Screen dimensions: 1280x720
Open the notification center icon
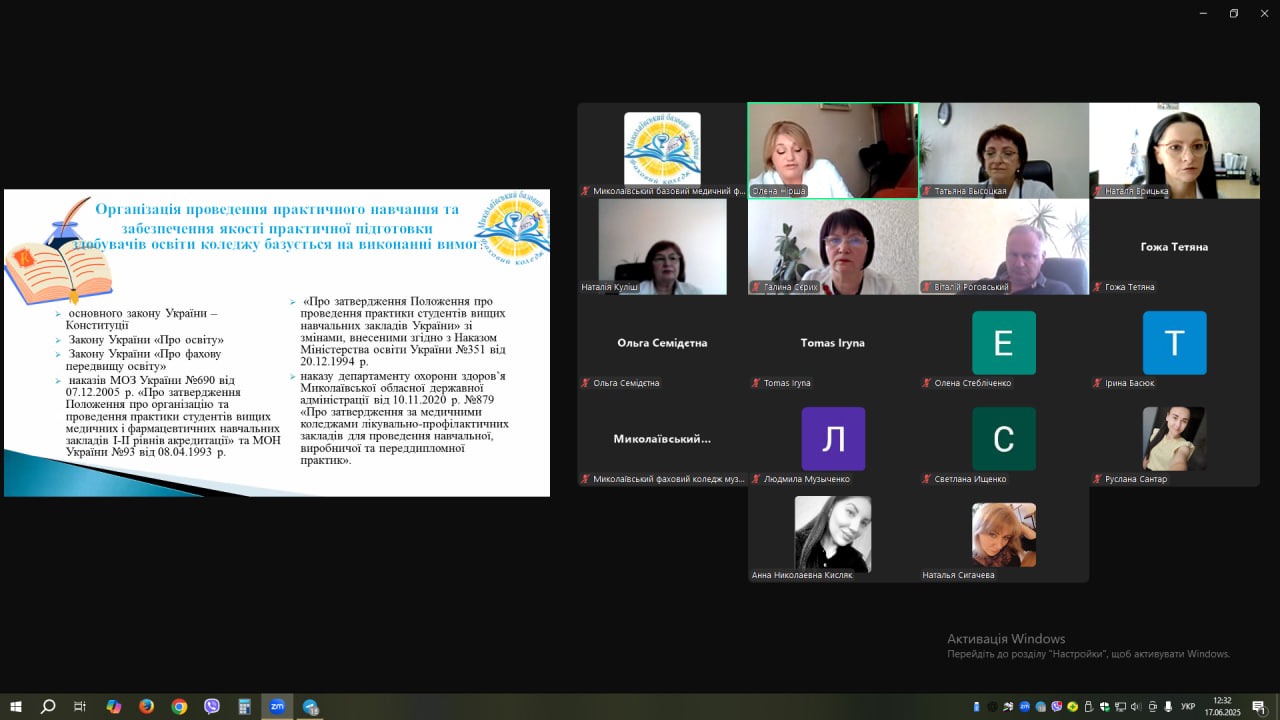pyautogui.click(x=1259, y=707)
